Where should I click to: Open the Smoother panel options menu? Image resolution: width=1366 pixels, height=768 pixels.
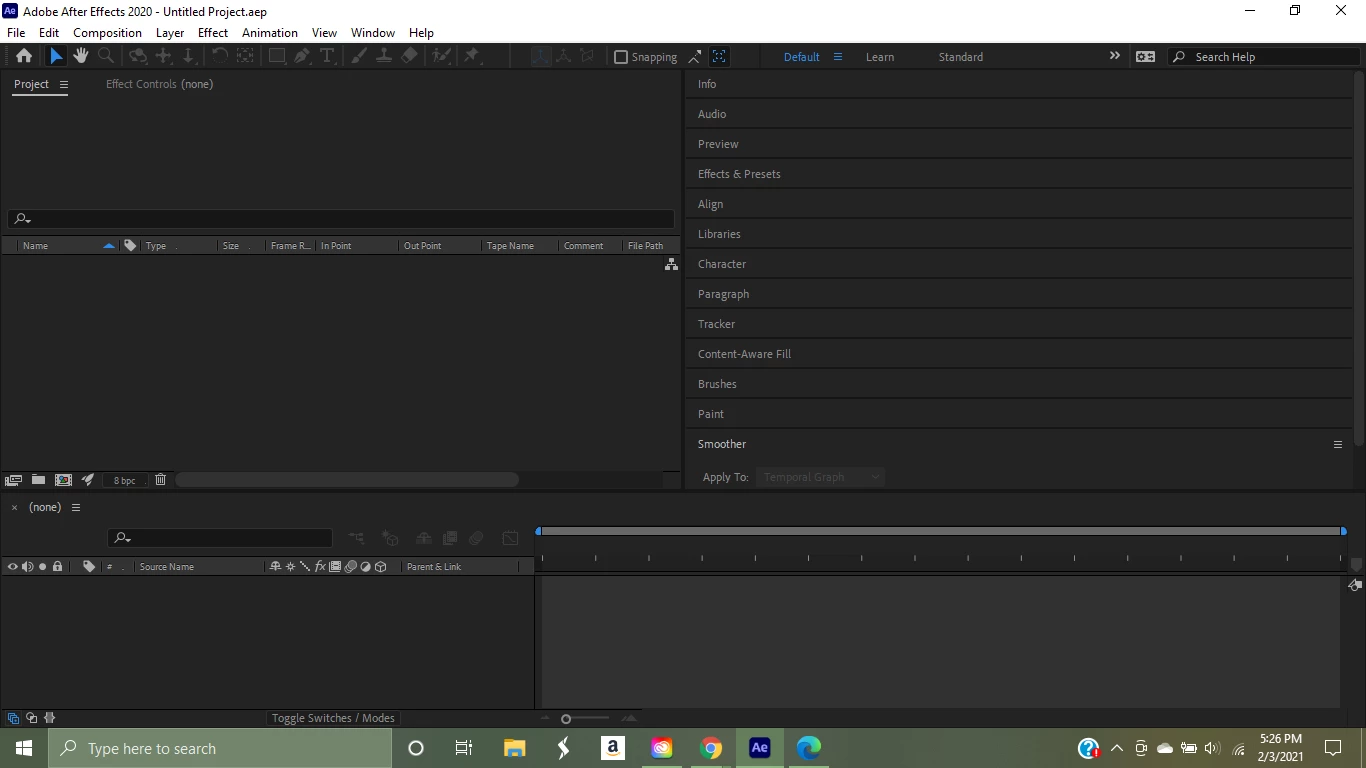click(1338, 444)
